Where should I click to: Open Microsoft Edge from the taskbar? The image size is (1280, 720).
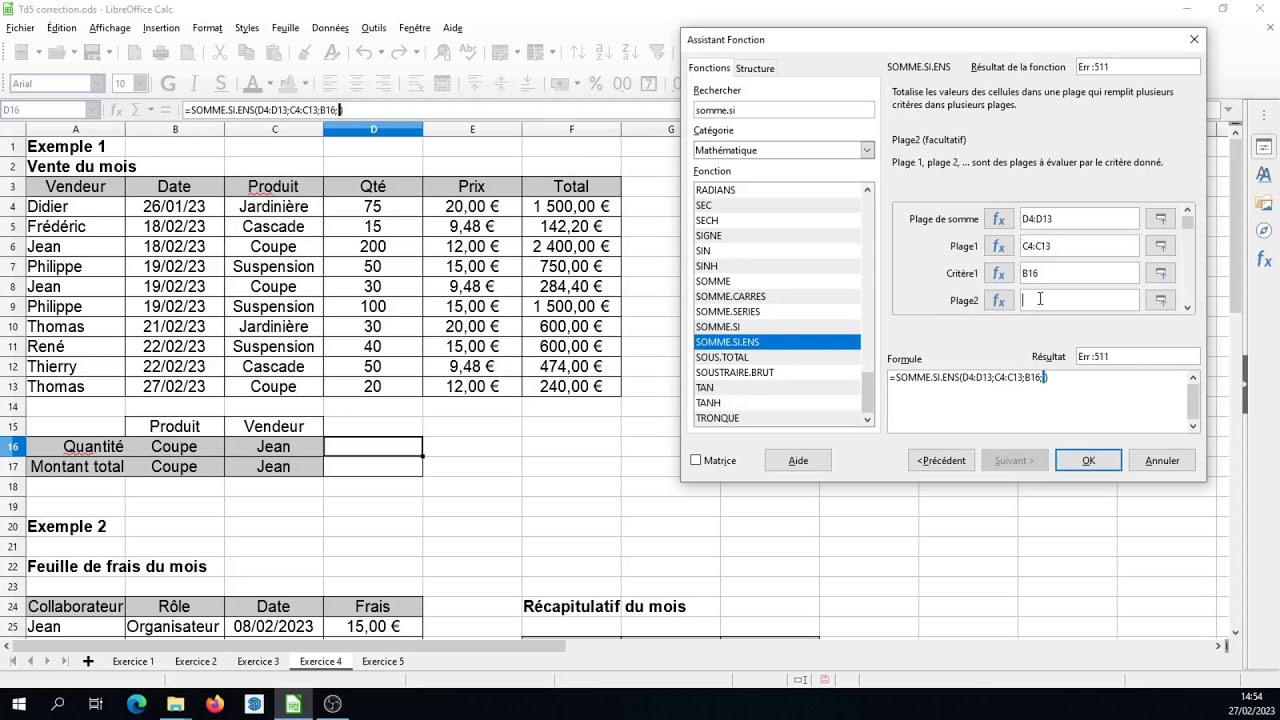click(137, 704)
